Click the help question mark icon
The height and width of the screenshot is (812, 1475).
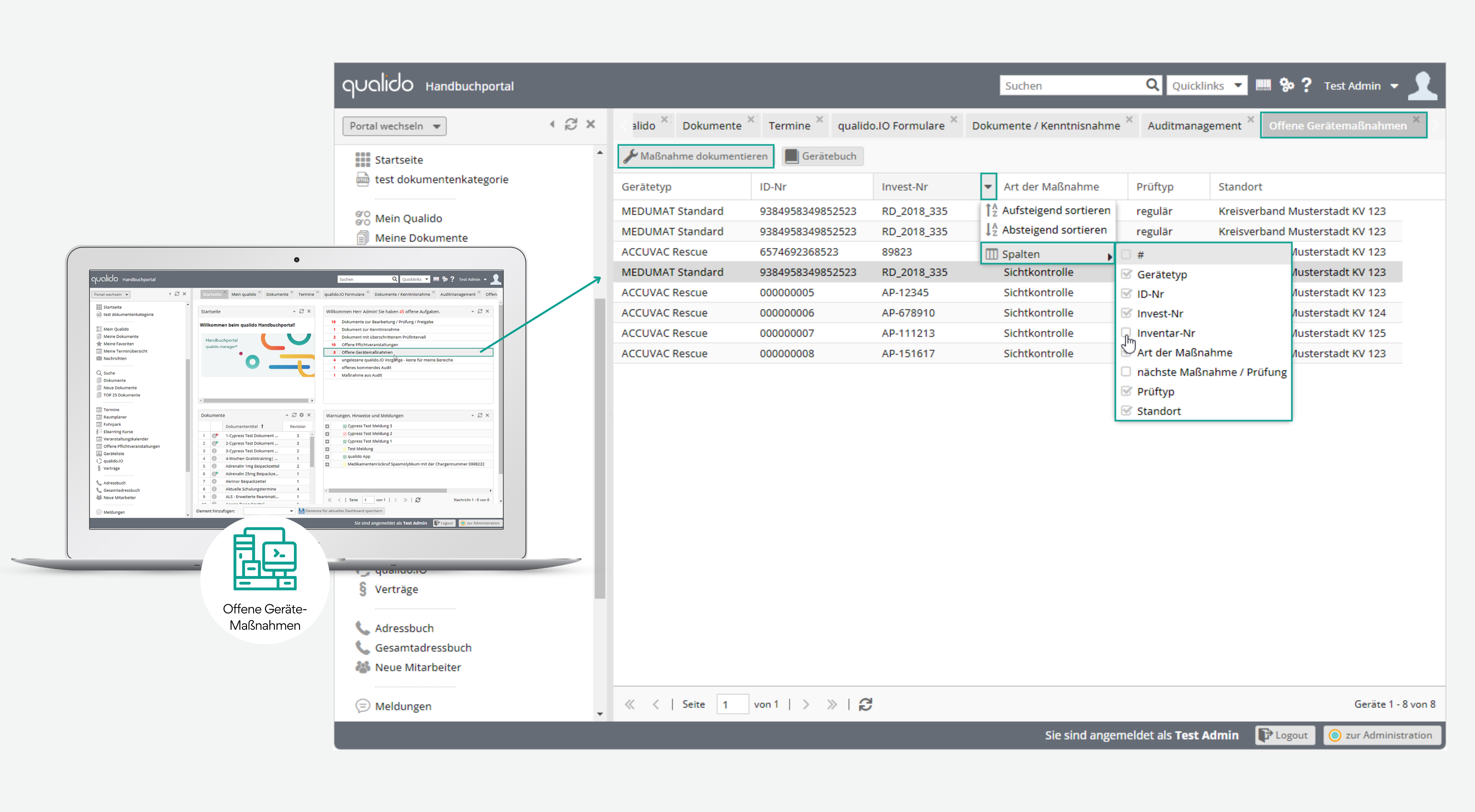(x=1306, y=85)
